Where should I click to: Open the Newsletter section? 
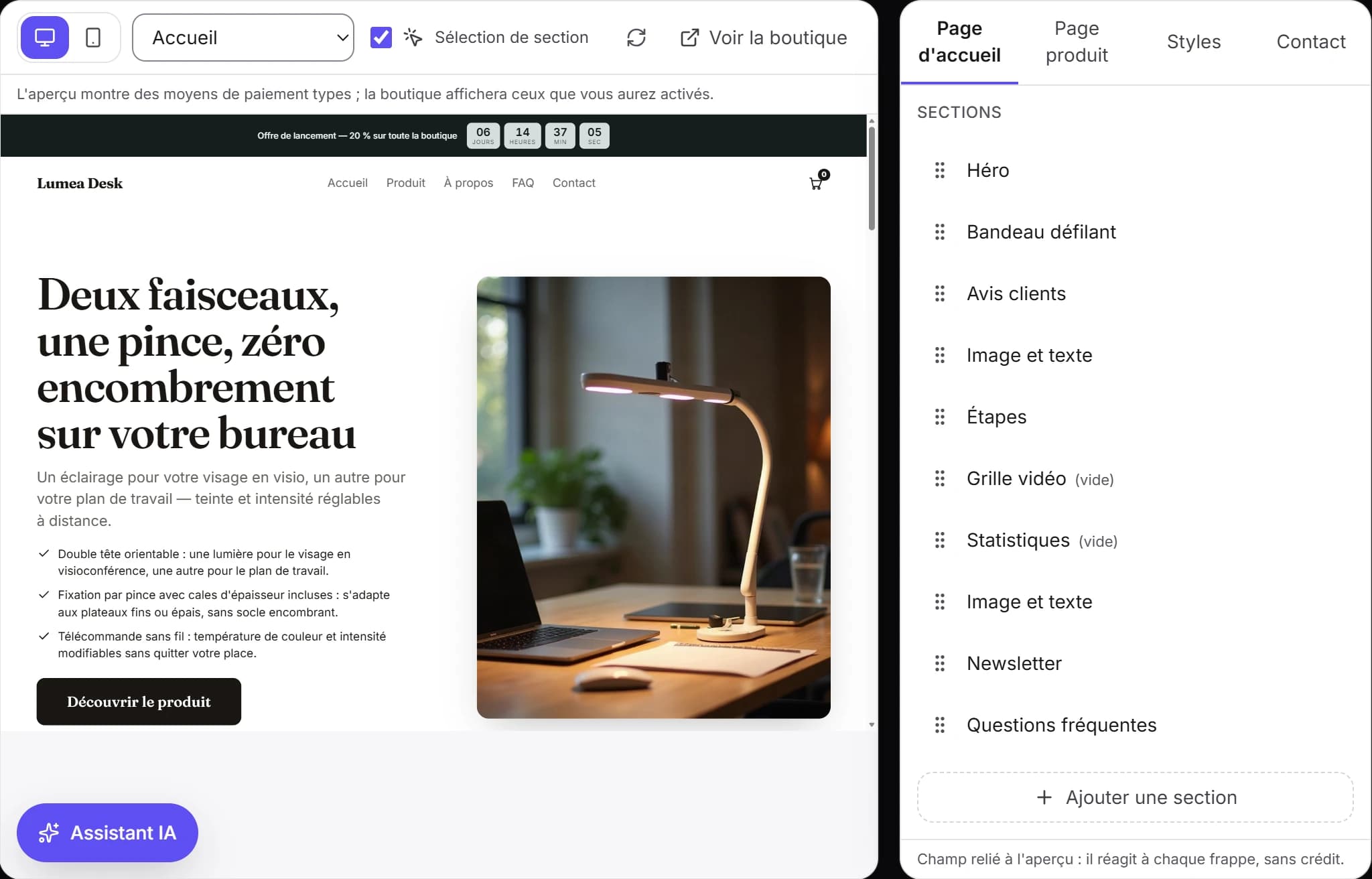(x=1135, y=663)
